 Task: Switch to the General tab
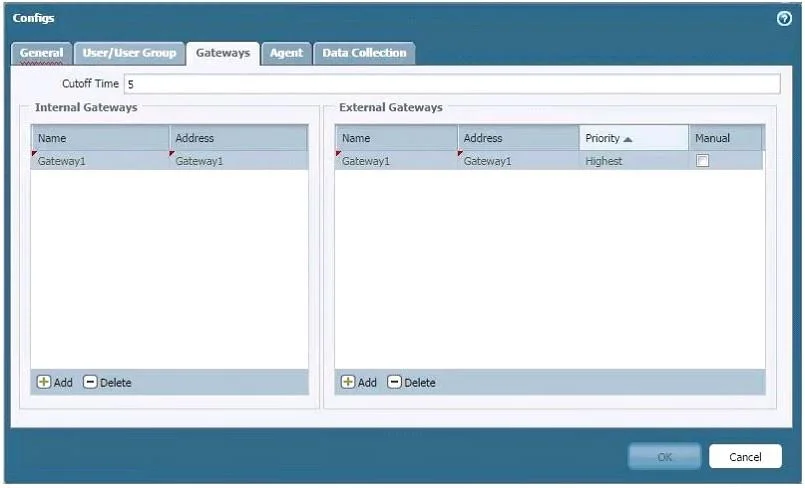coord(41,53)
